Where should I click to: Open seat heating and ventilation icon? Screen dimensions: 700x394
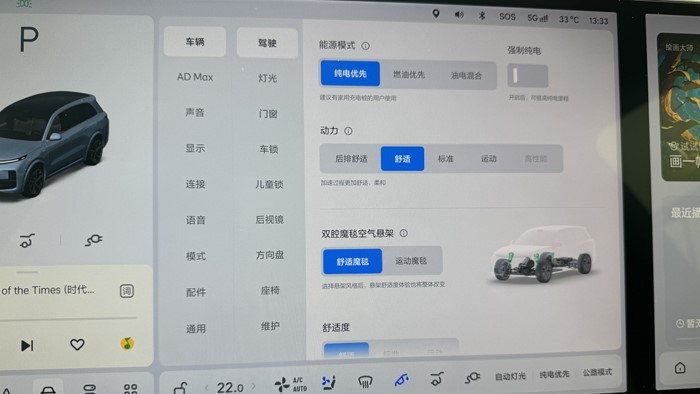pyautogui.click(x=329, y=382)
